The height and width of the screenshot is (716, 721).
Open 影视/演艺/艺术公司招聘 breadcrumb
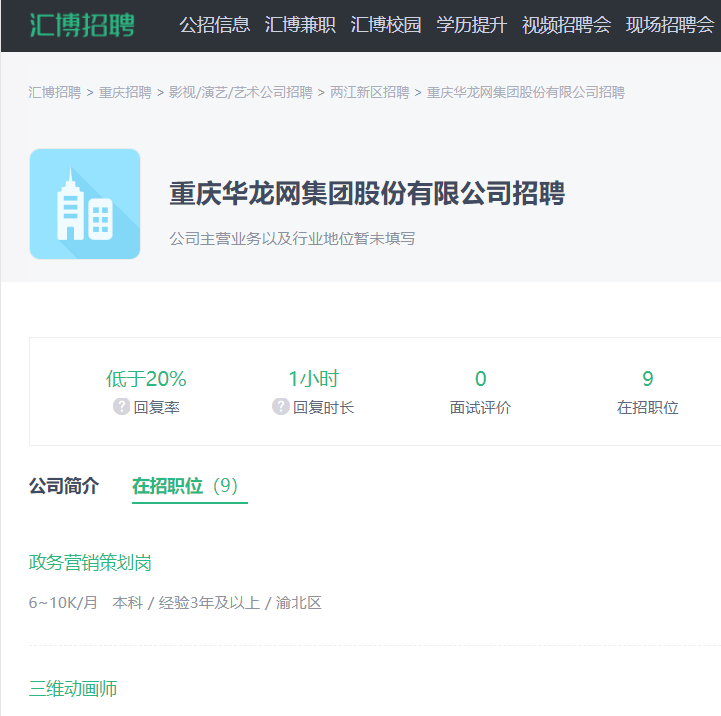[241, 92]
